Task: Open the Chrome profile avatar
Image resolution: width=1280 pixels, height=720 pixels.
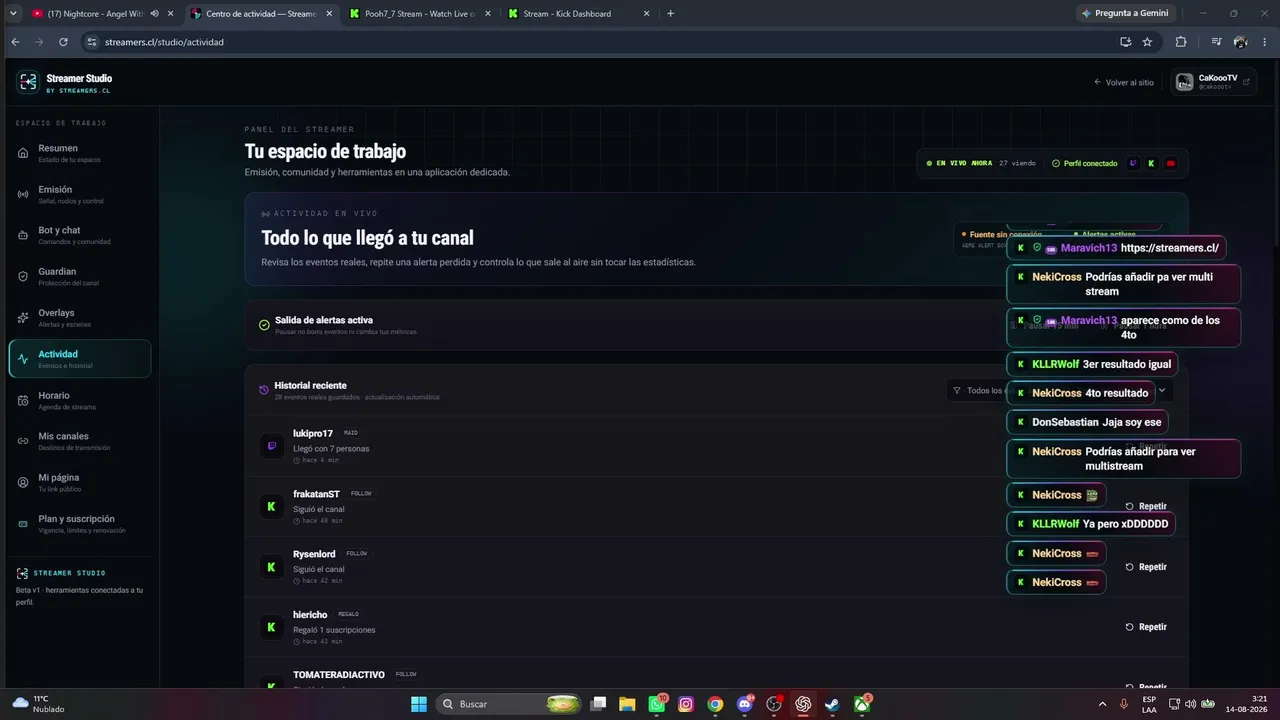Action: [x=1241, y=42]
